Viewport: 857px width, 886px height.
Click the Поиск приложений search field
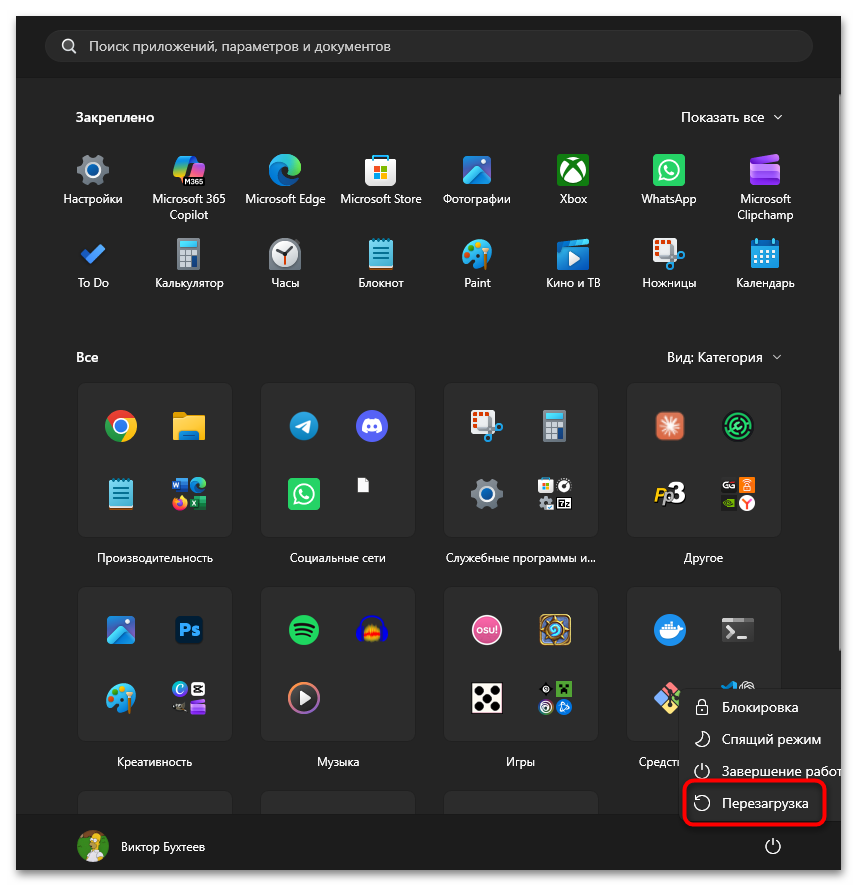click(x=429, y=46)
